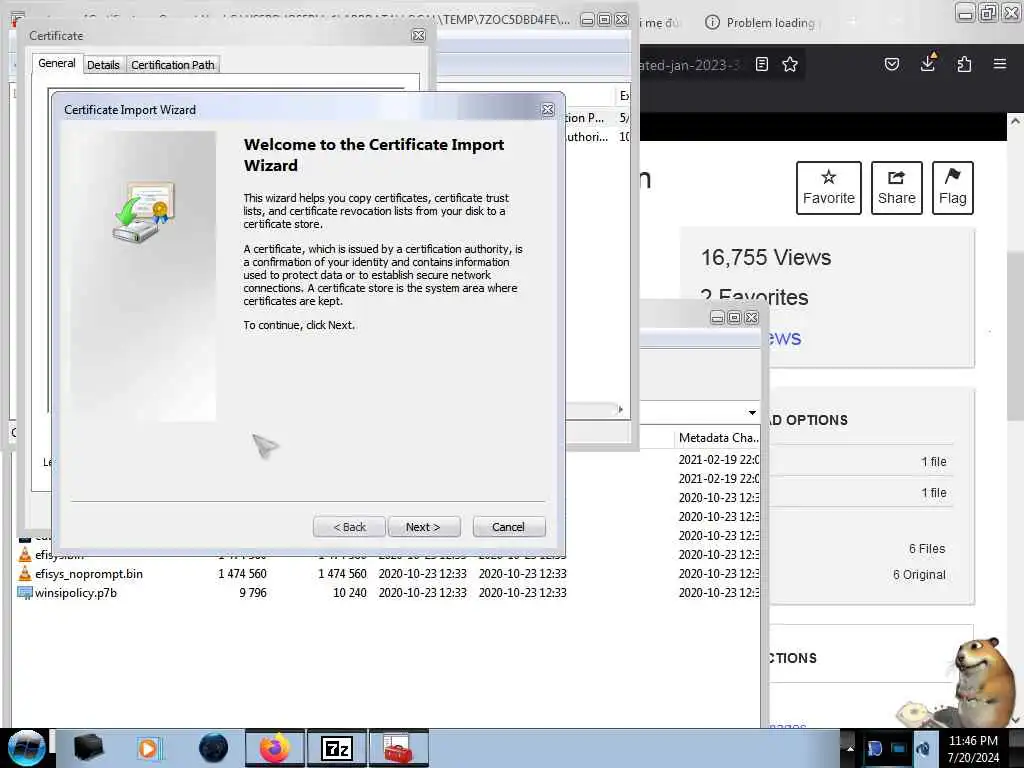This screenshot has height=768, width=1024.
Task: Click the Back button in the wizard
Action: 349,527
